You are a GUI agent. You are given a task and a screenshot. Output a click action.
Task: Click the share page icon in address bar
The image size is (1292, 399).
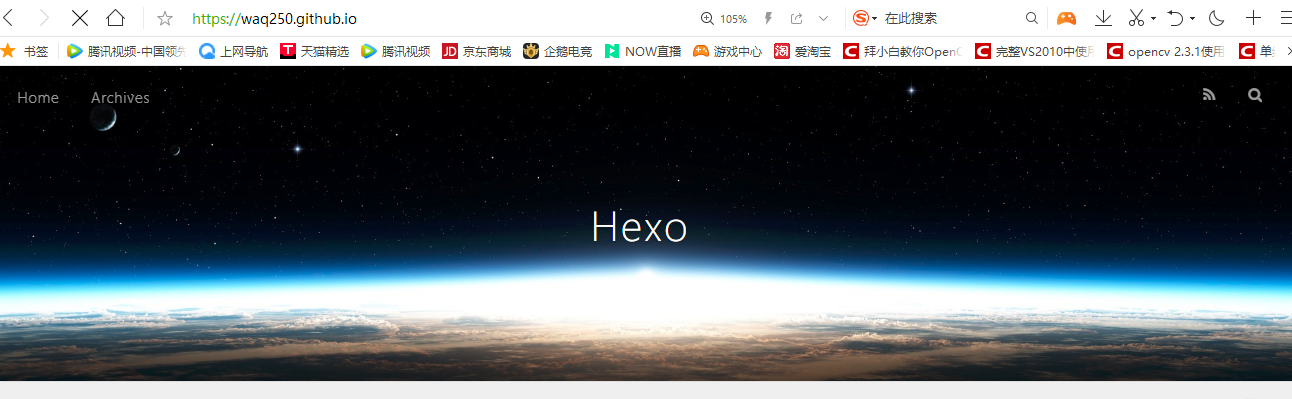coord(797,18)
